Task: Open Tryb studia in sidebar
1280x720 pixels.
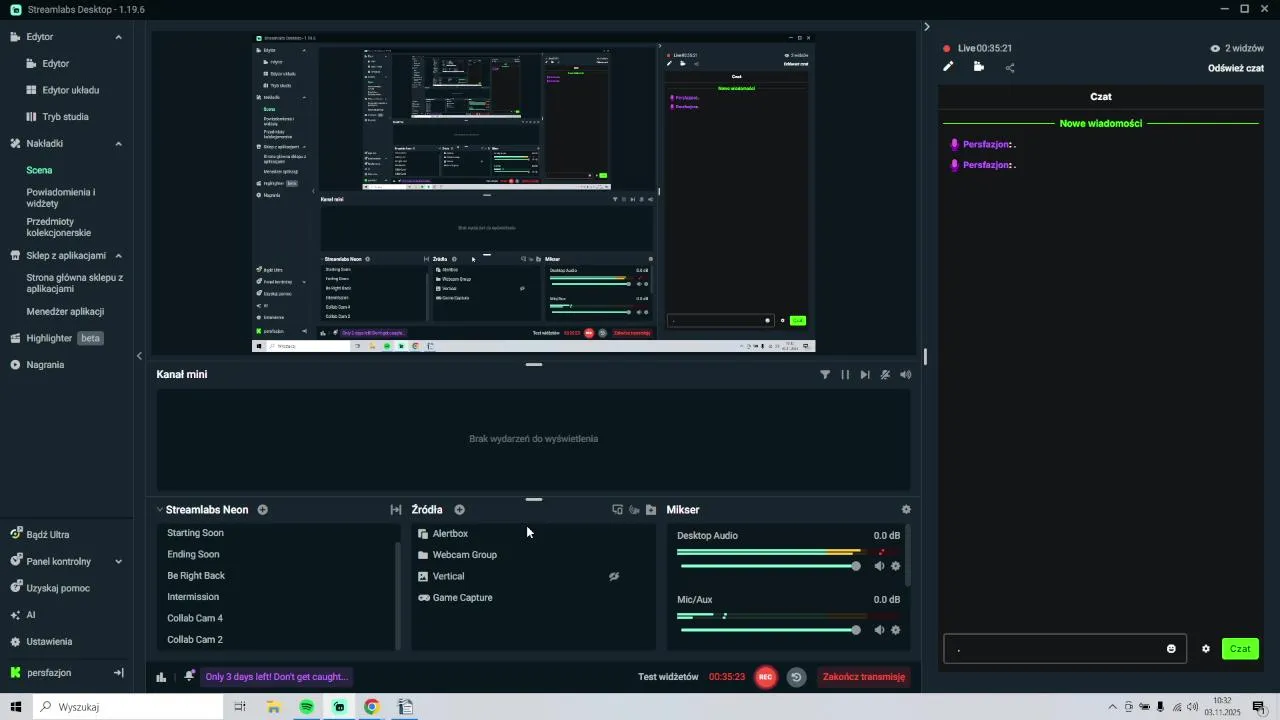Action: pos(65,117)
